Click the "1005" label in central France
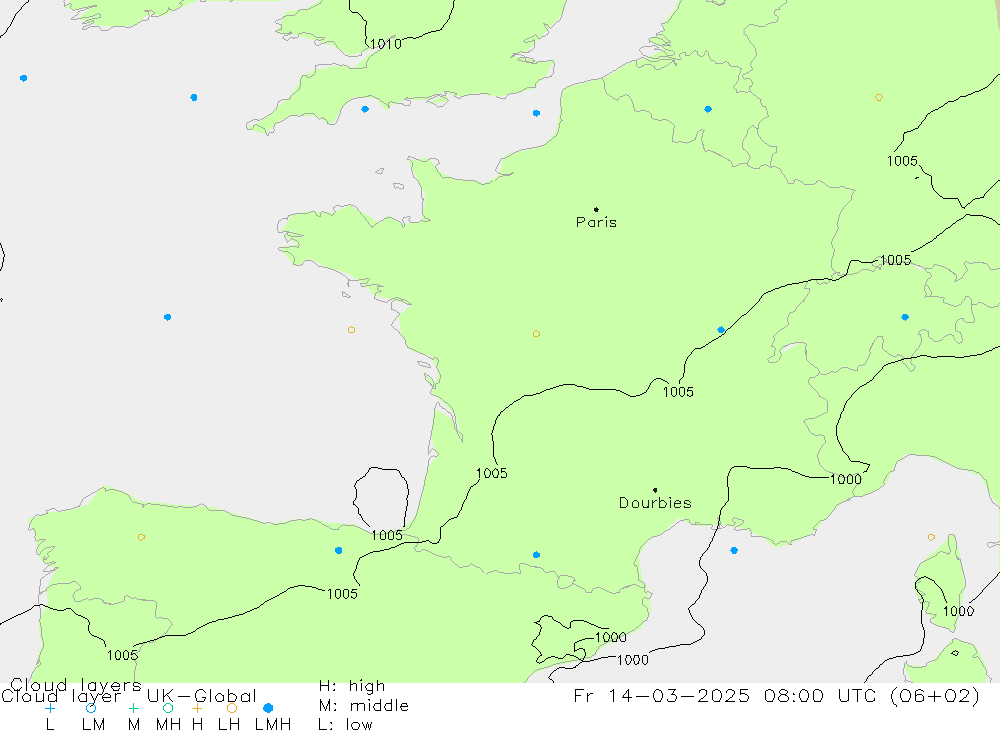The image size is (1000, 733). pos(678,392)
